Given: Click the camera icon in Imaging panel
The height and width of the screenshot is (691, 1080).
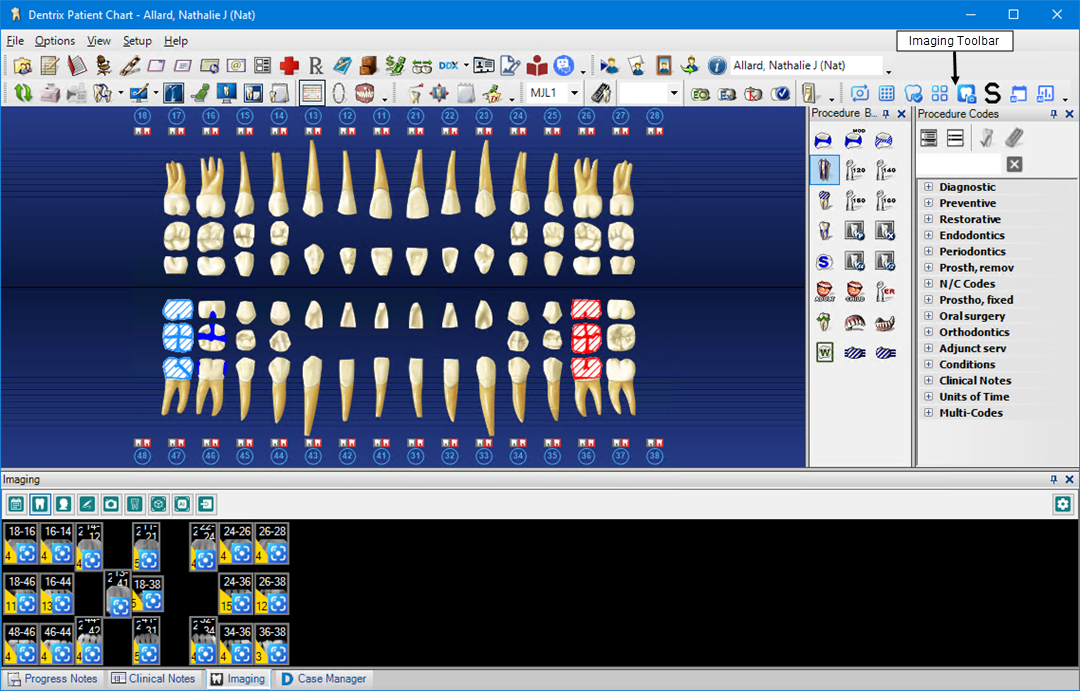Looking at the screenshot, I should (x=111, y=504).
